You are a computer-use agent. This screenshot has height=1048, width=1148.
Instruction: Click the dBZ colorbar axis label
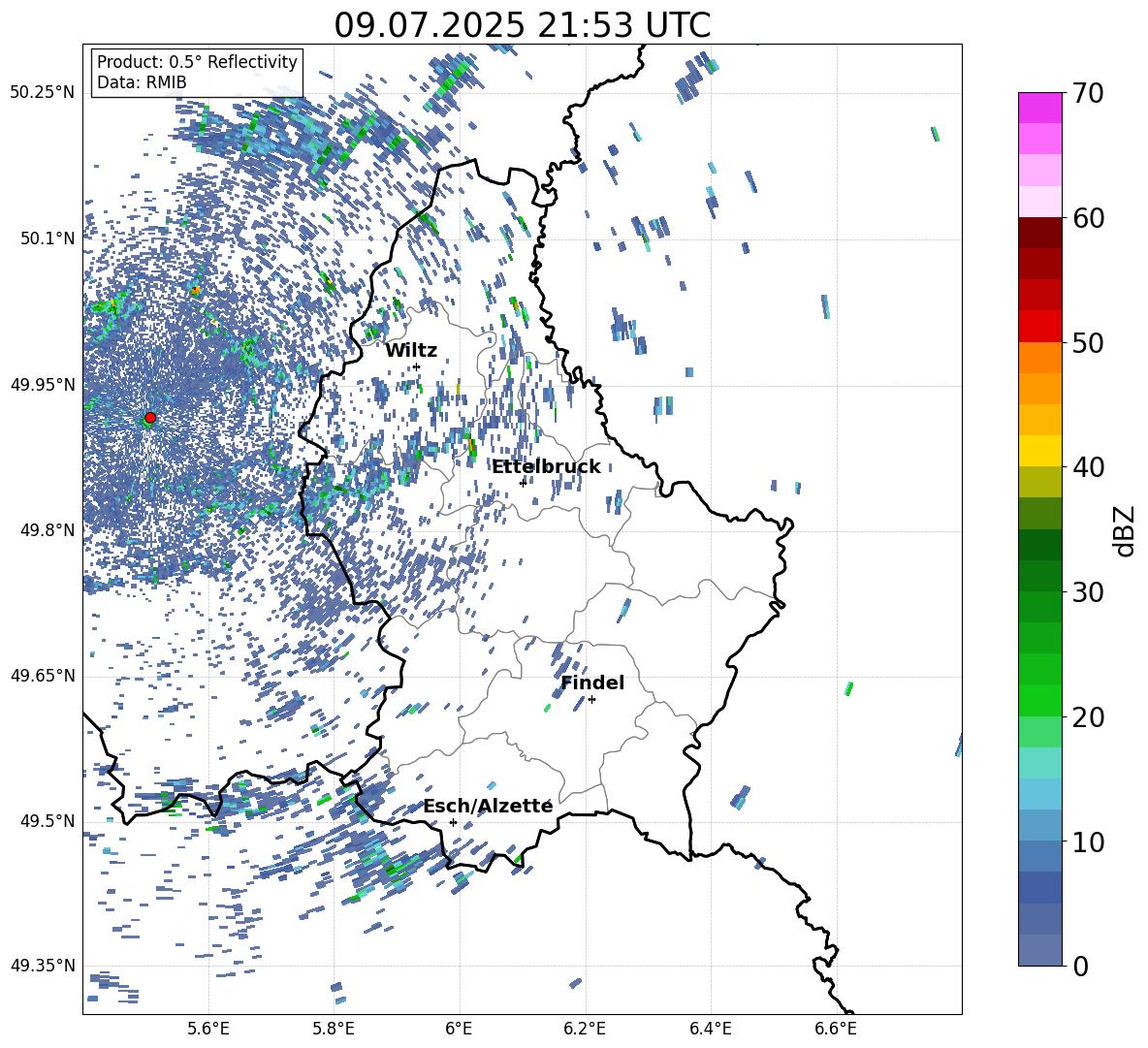coord(1126,530)
